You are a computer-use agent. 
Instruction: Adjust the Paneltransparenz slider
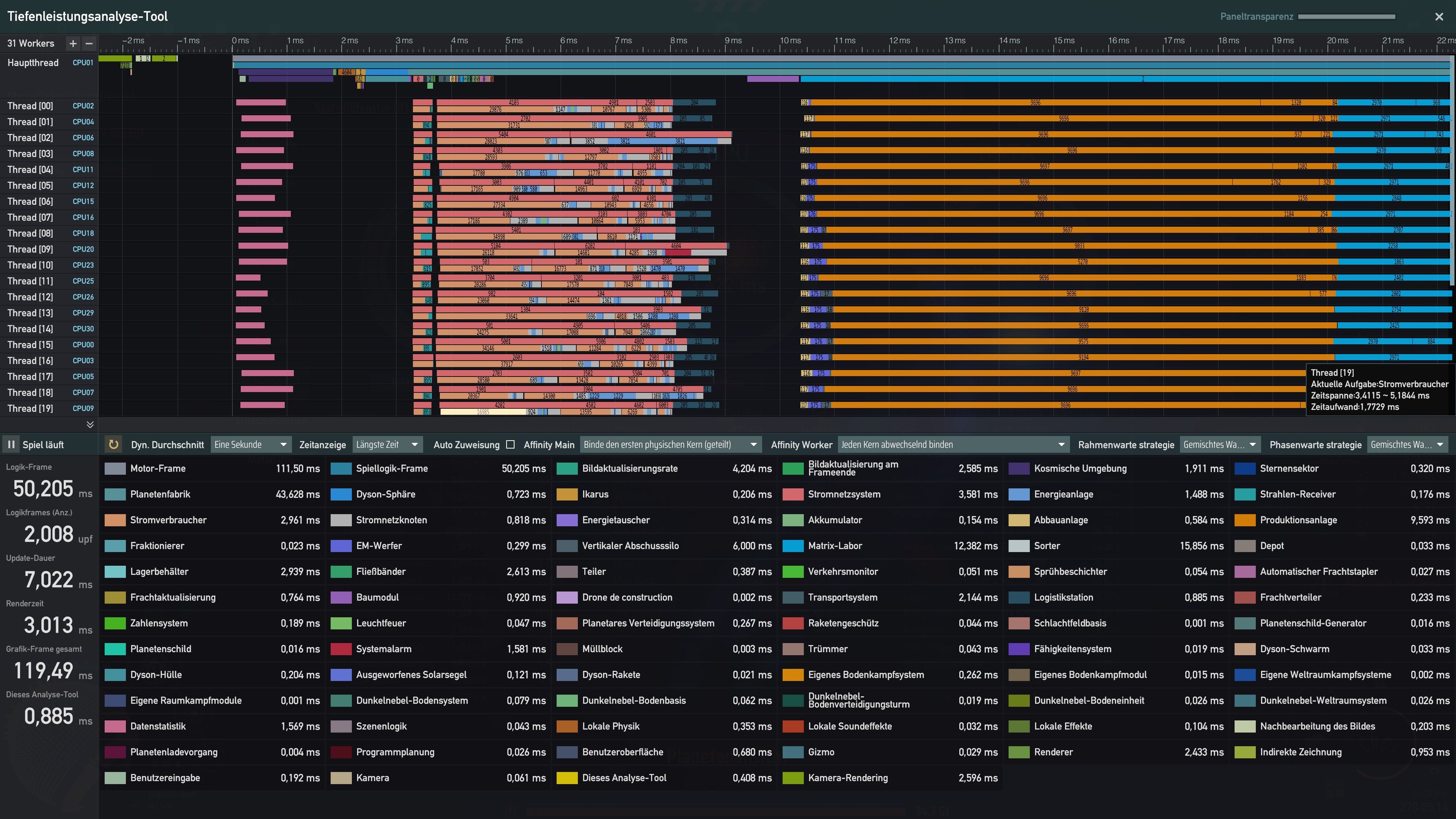point(1347,16)
